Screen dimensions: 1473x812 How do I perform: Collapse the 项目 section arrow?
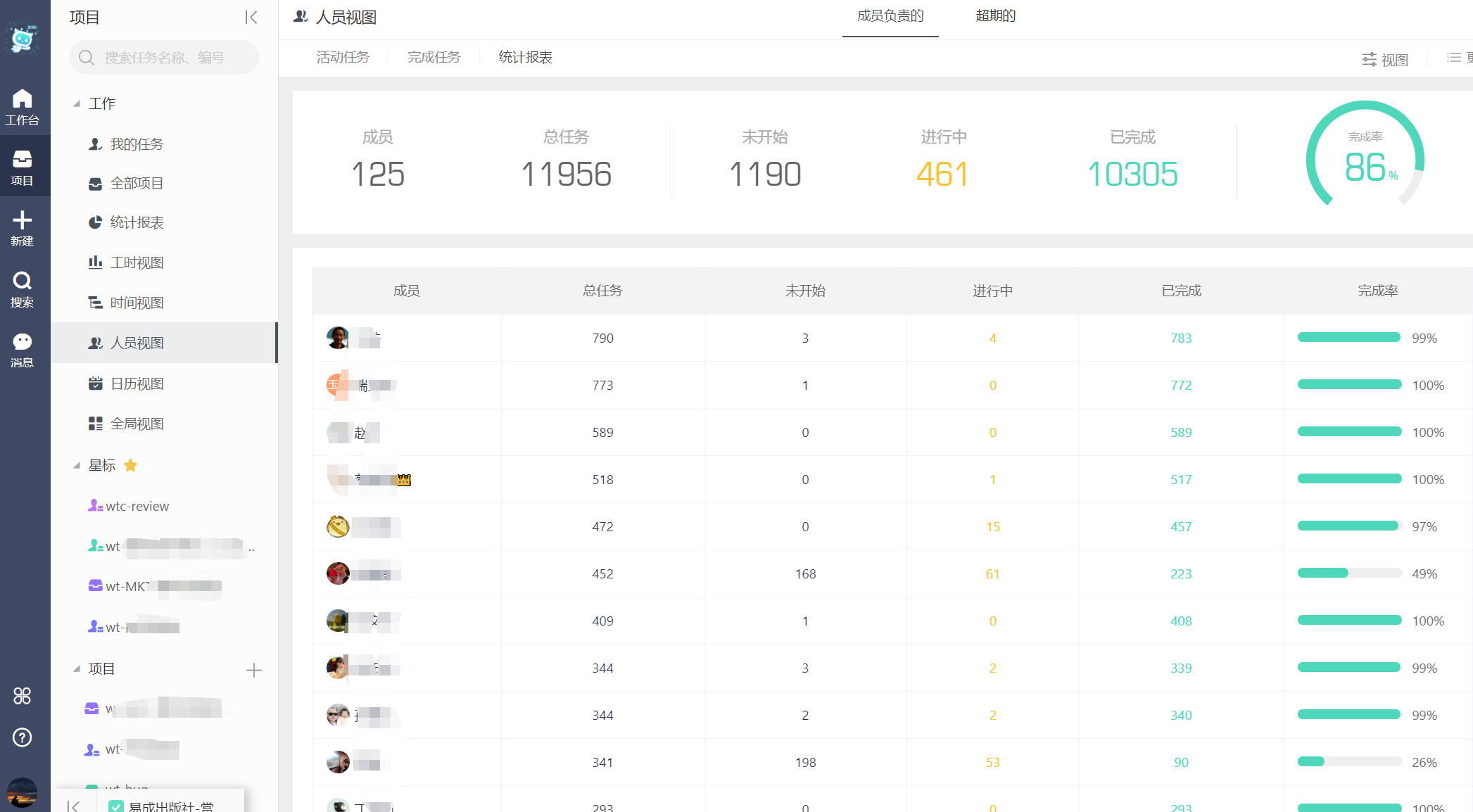(x=77, y=668)
